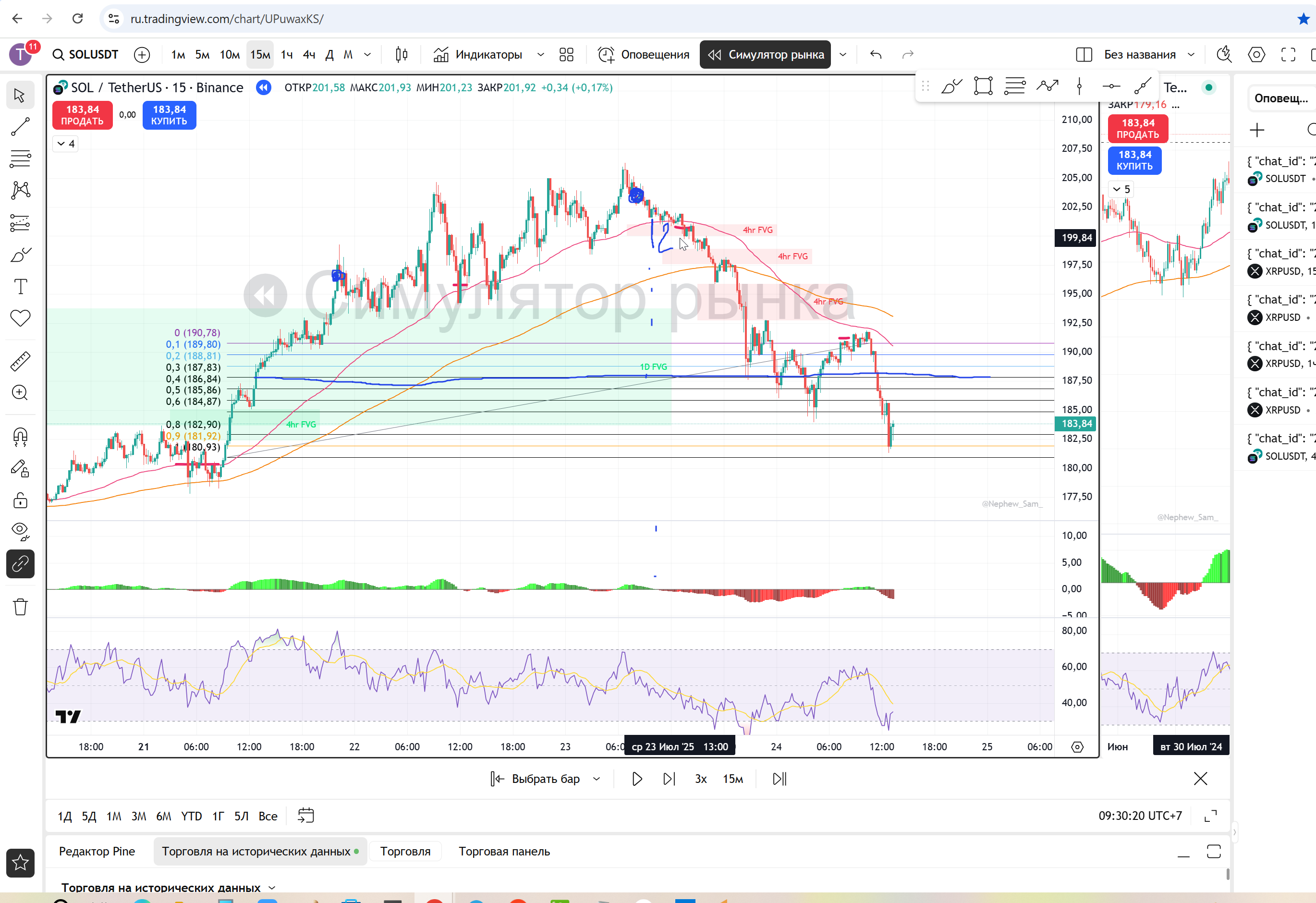Remove drawings with trash icon
Screen dimensions: 1316x903
tap(20, 607)
